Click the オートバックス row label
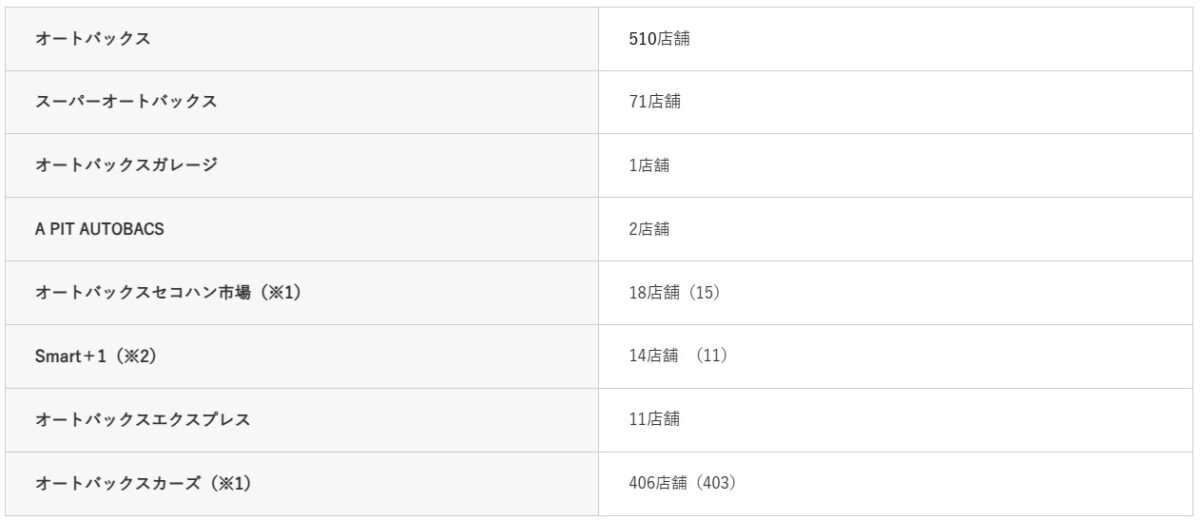The width and height of the screenshot is (1200, 520). 93,39
